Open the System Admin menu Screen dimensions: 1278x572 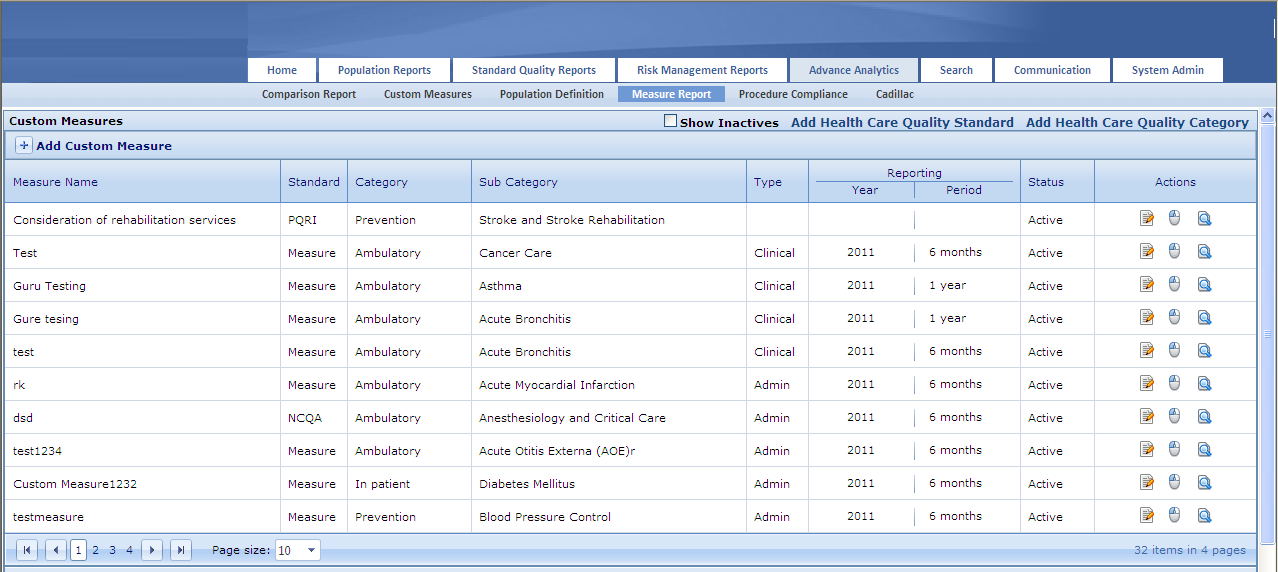tap(1167, 70)
